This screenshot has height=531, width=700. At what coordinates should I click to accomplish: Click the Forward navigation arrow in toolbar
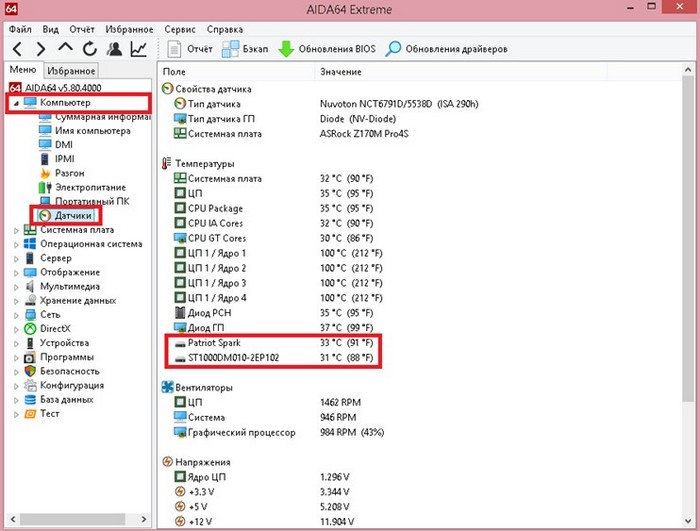tap(42, 49)
